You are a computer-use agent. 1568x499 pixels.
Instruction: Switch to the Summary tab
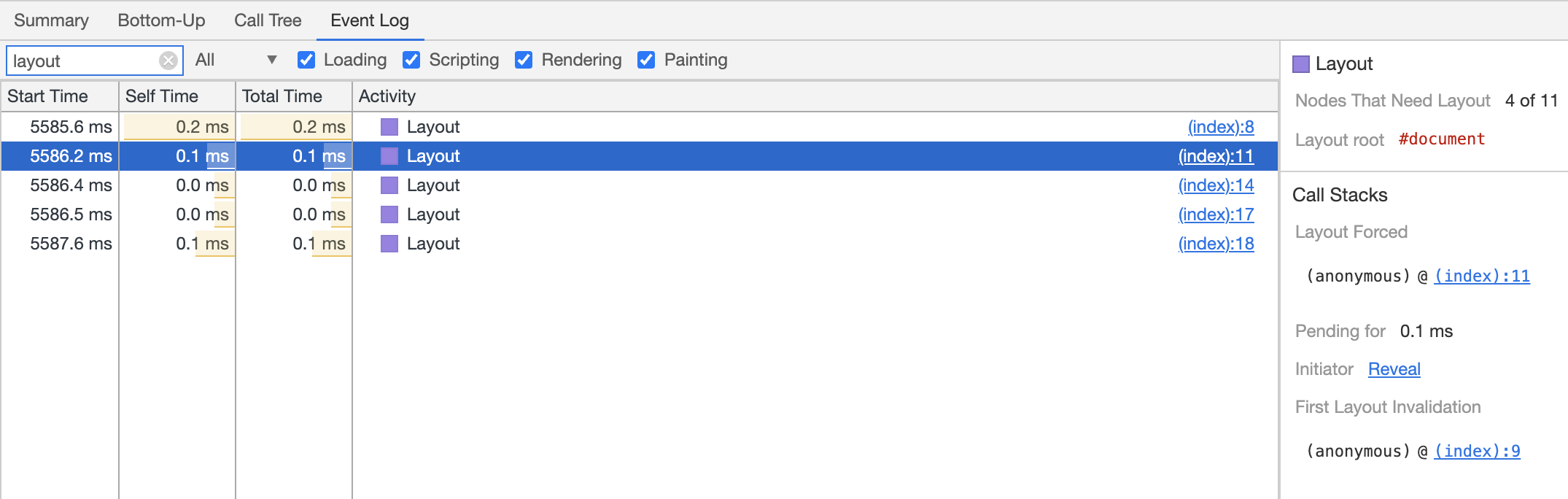pos(51,20)
